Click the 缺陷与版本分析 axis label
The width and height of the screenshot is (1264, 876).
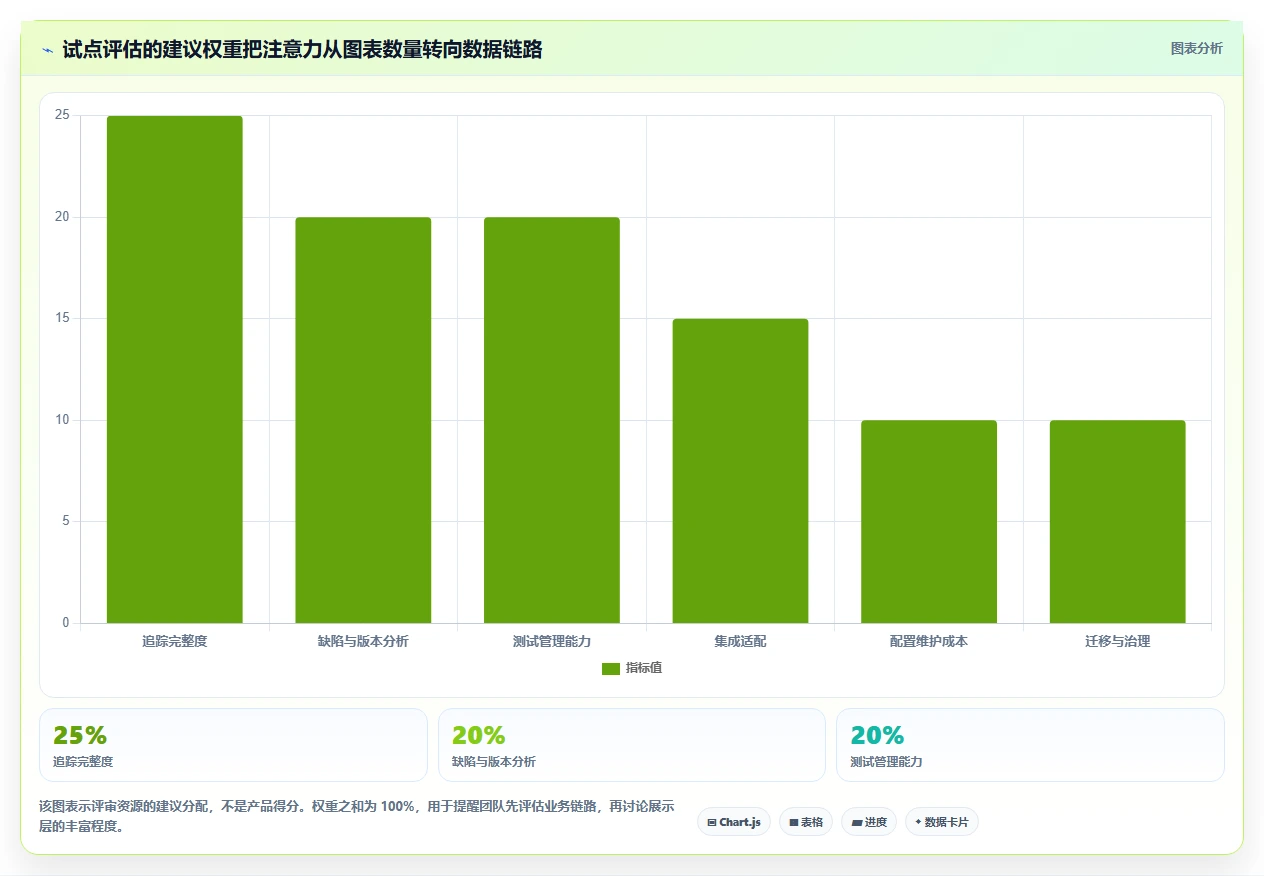(363, 641)
